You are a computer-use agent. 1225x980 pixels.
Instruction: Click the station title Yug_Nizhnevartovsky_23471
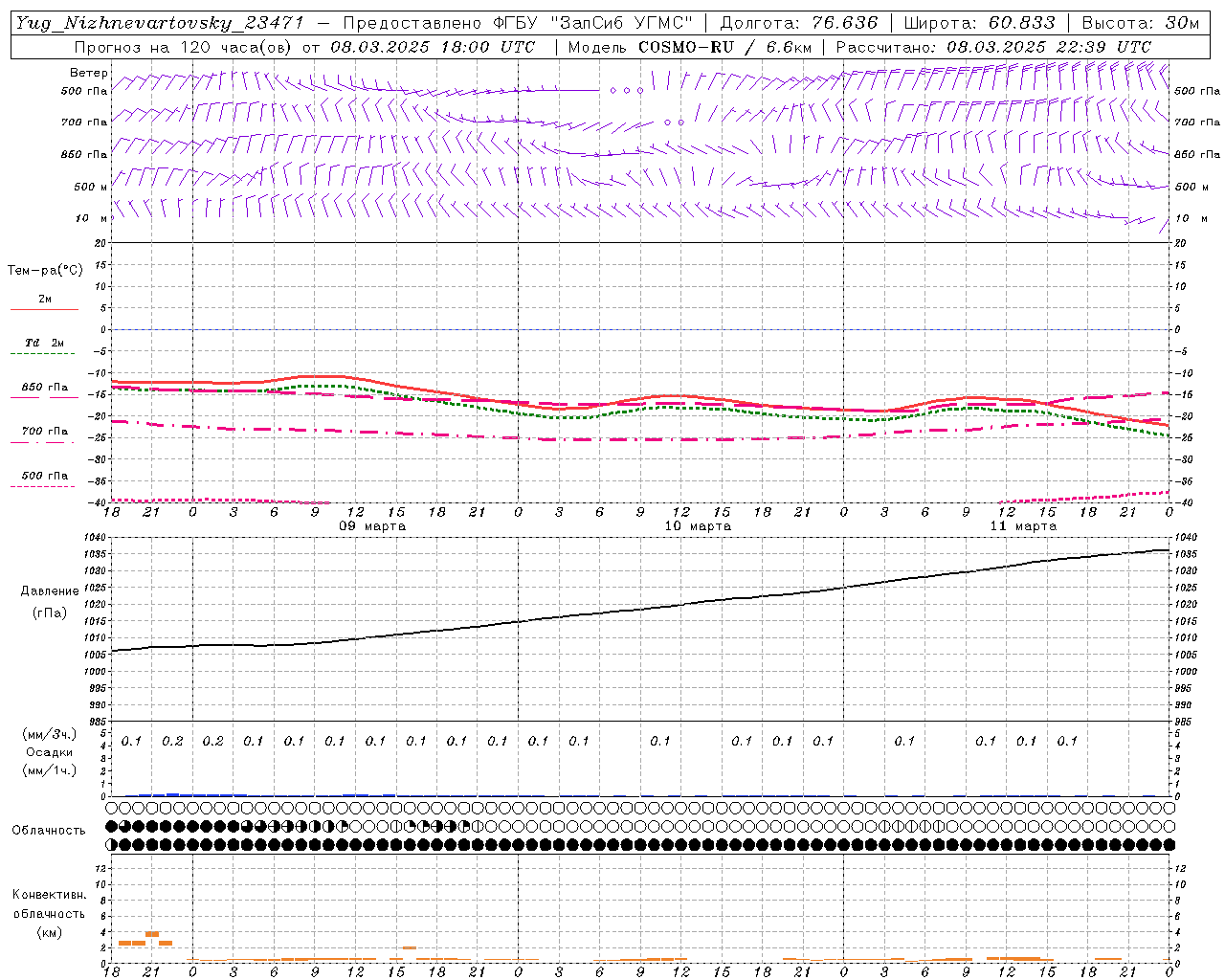[160, 24]
